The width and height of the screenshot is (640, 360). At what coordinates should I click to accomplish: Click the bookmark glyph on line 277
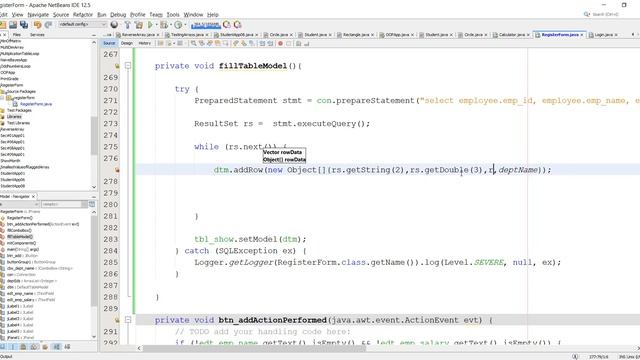117,170
